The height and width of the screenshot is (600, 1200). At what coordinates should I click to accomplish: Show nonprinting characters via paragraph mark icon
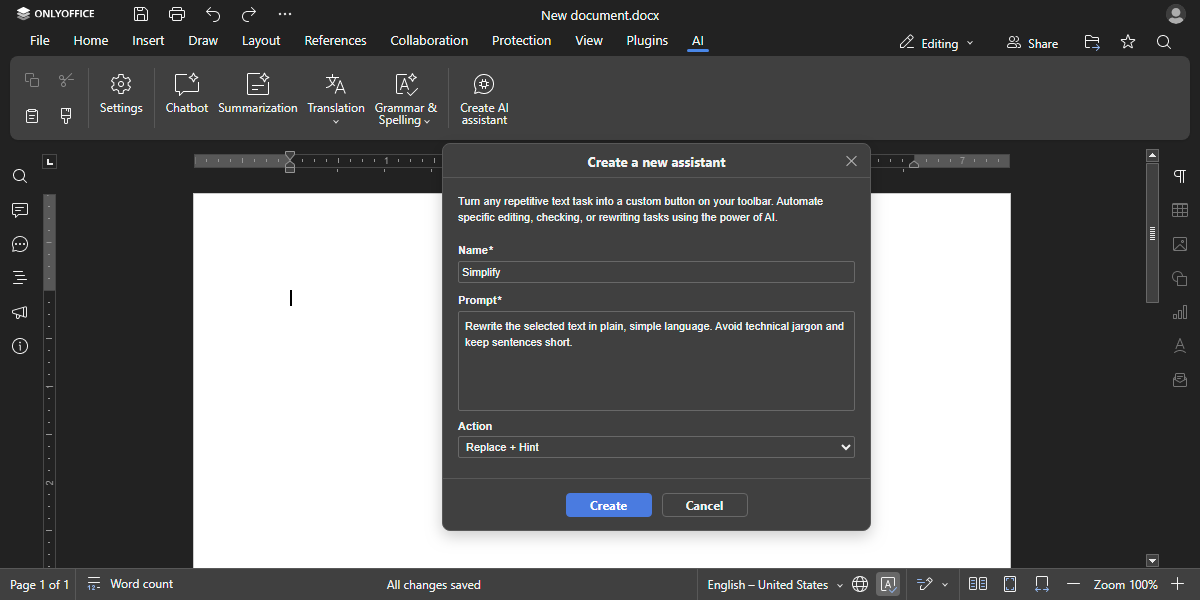coord(1180,176)
